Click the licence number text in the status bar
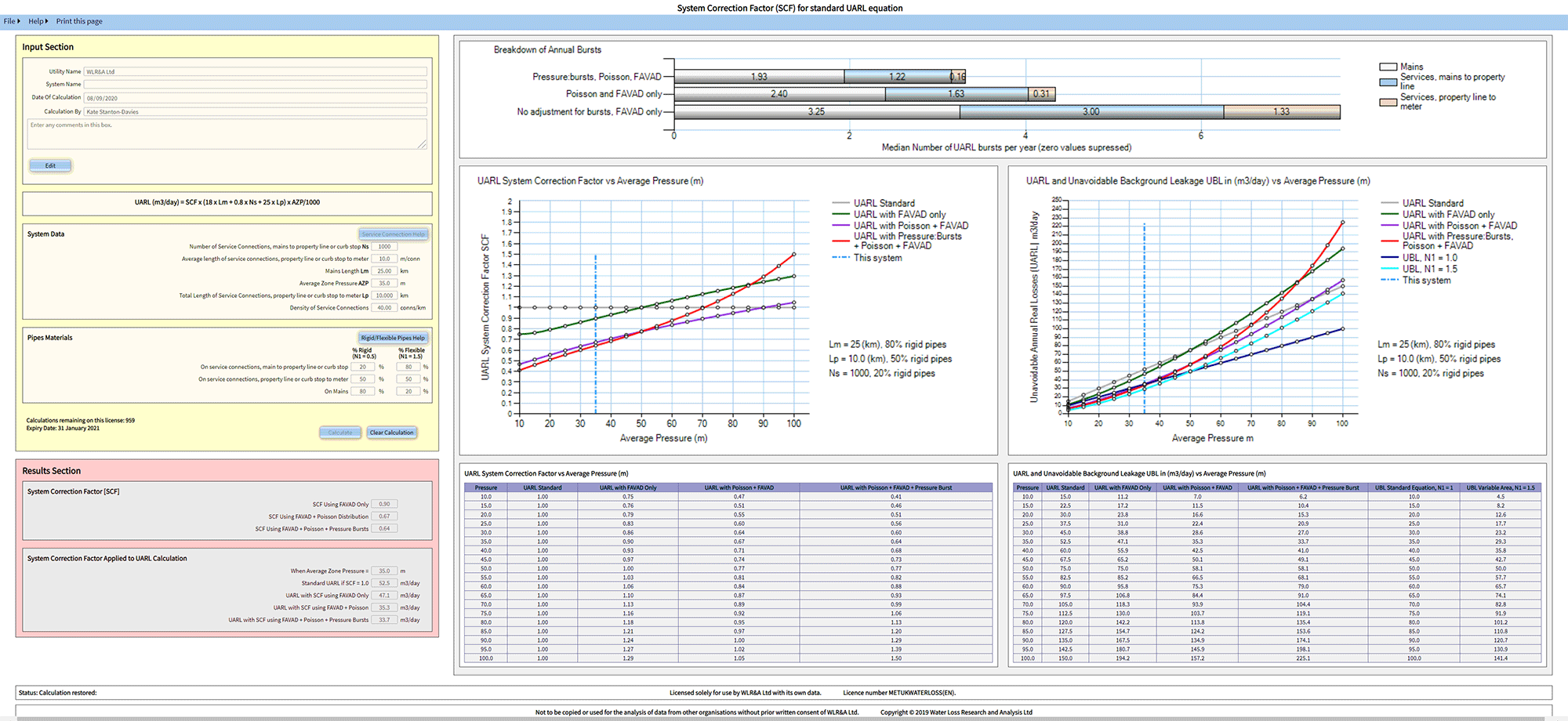 pos(899,693)
